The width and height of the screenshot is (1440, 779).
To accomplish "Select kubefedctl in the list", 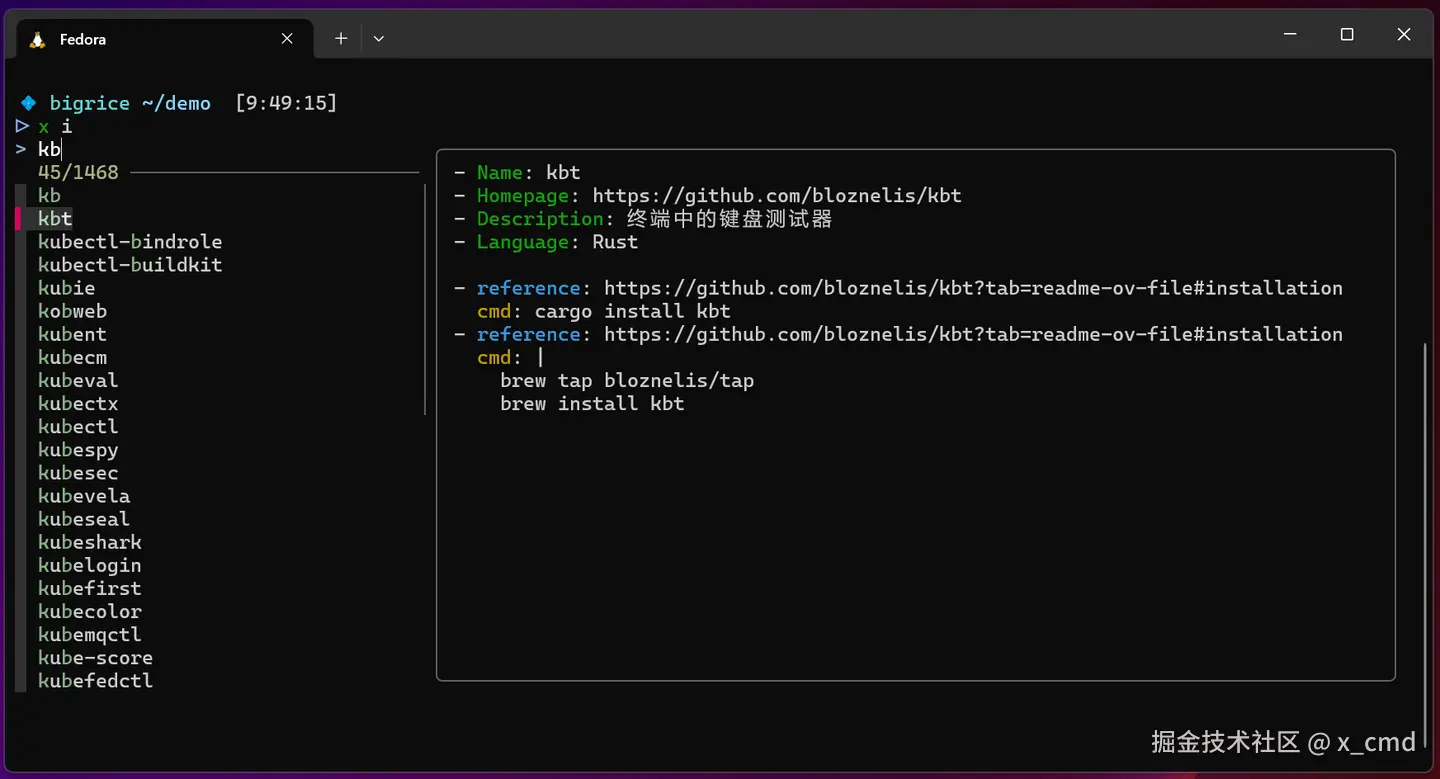I will point(95,679).
